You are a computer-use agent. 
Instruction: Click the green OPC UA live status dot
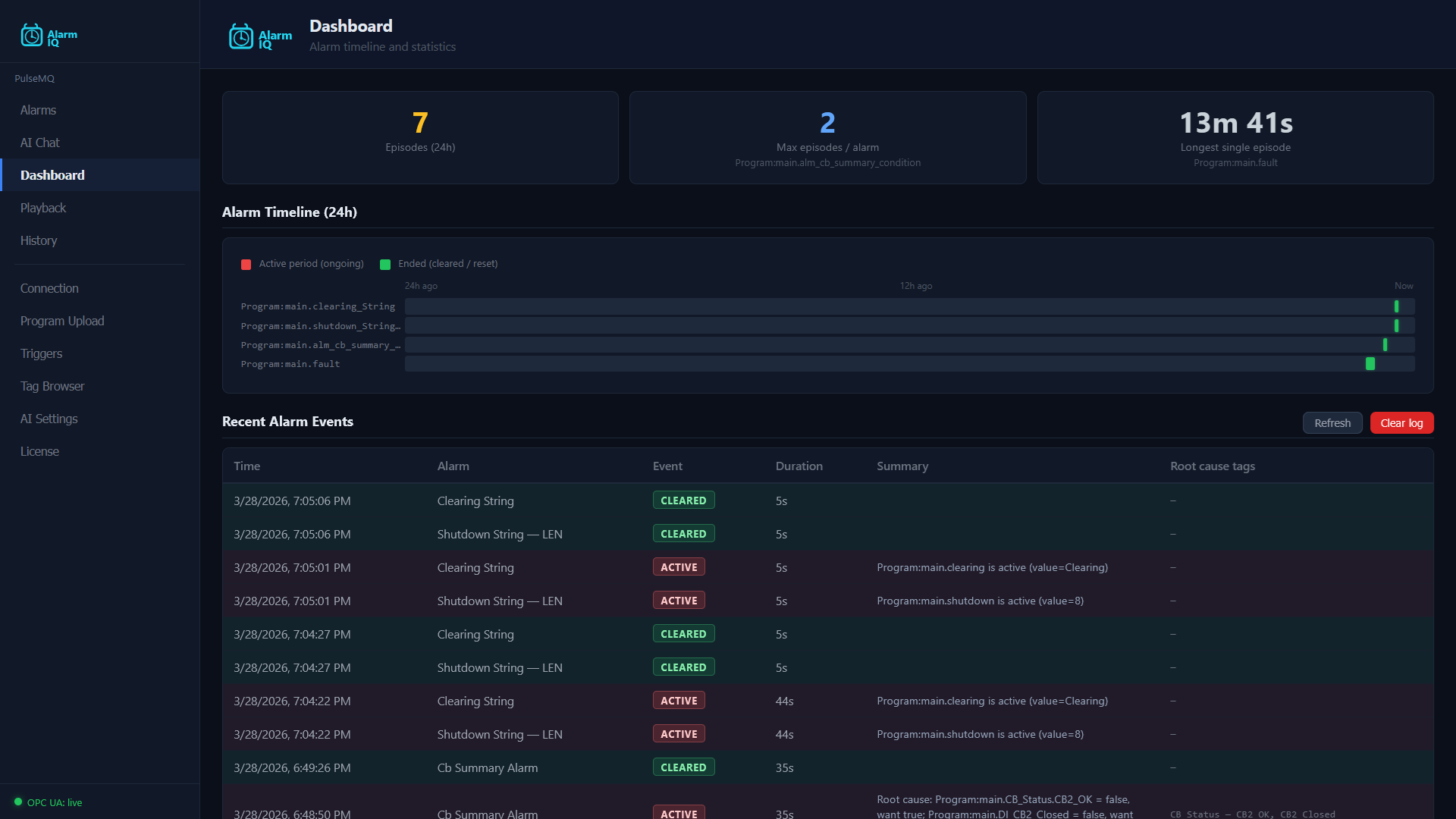point(17,802)
